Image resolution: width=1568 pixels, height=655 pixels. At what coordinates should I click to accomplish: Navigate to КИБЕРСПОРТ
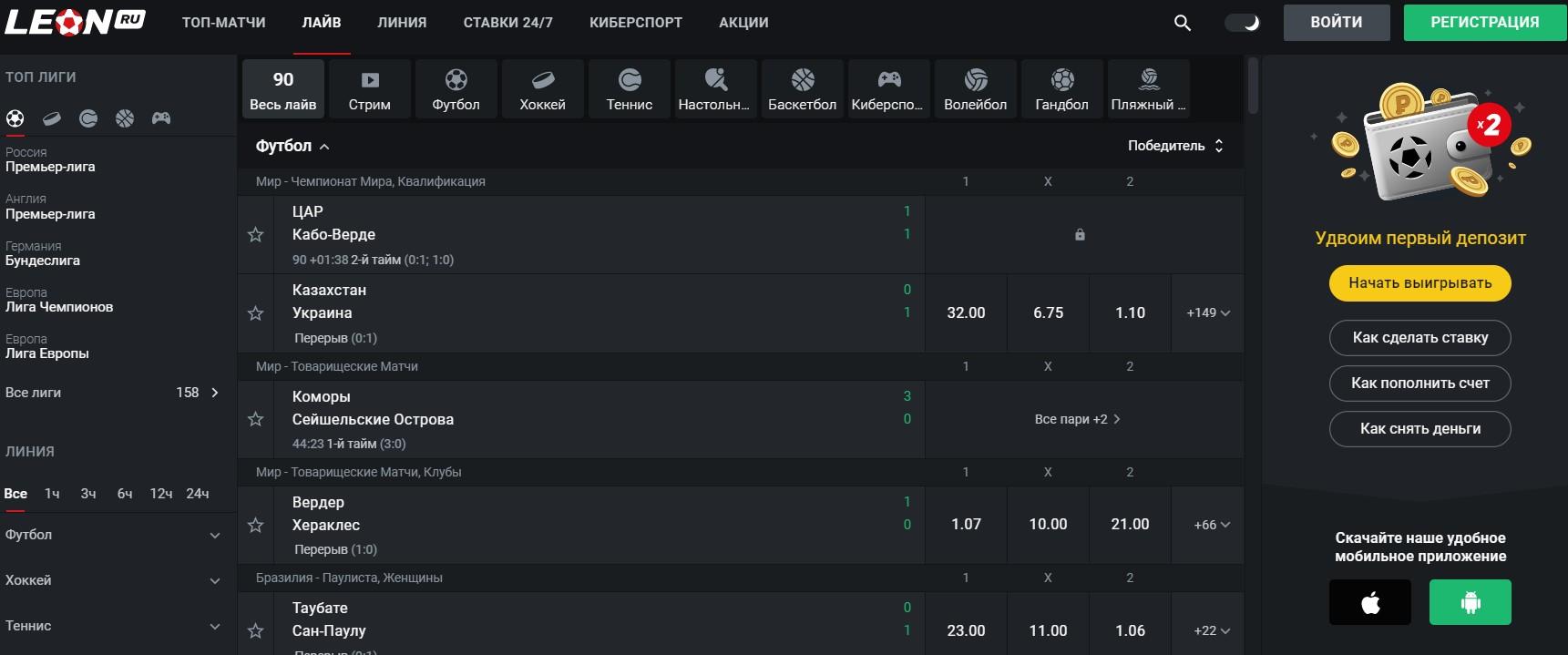636,23
